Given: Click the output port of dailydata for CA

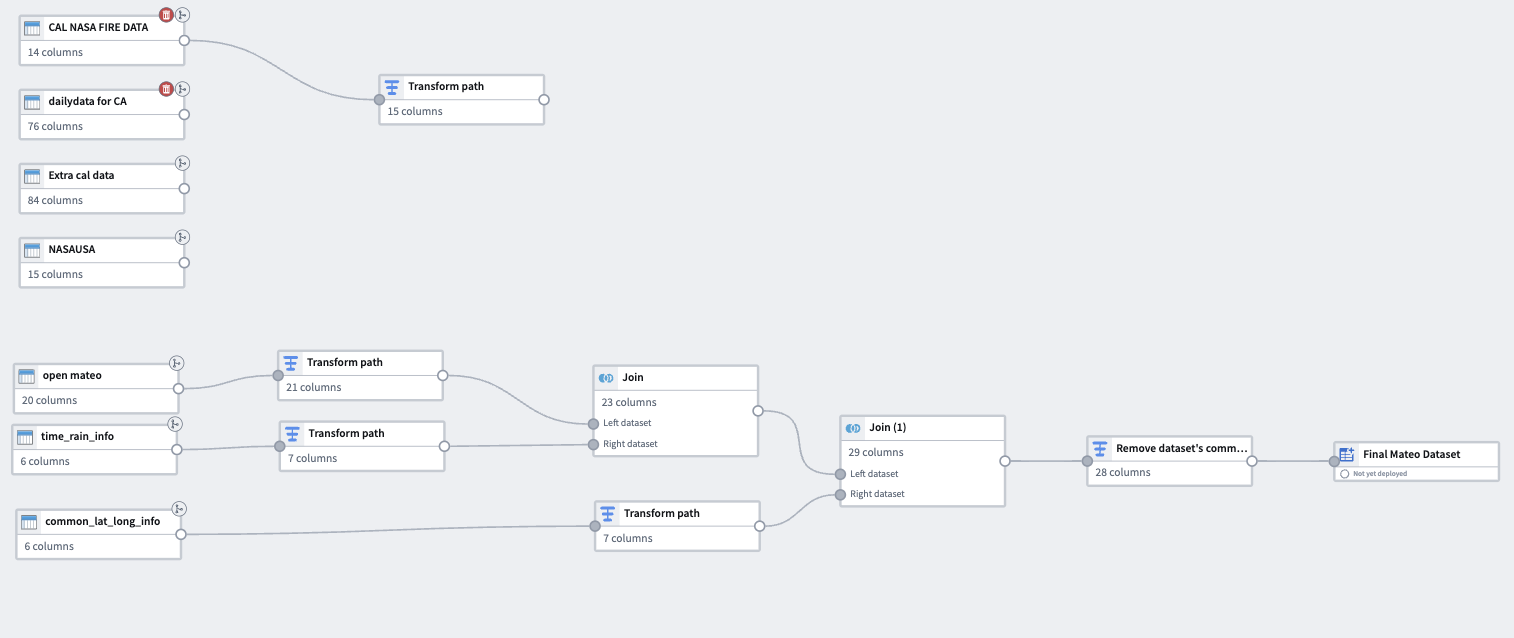Looking at the screenshot, I should 184,114.
